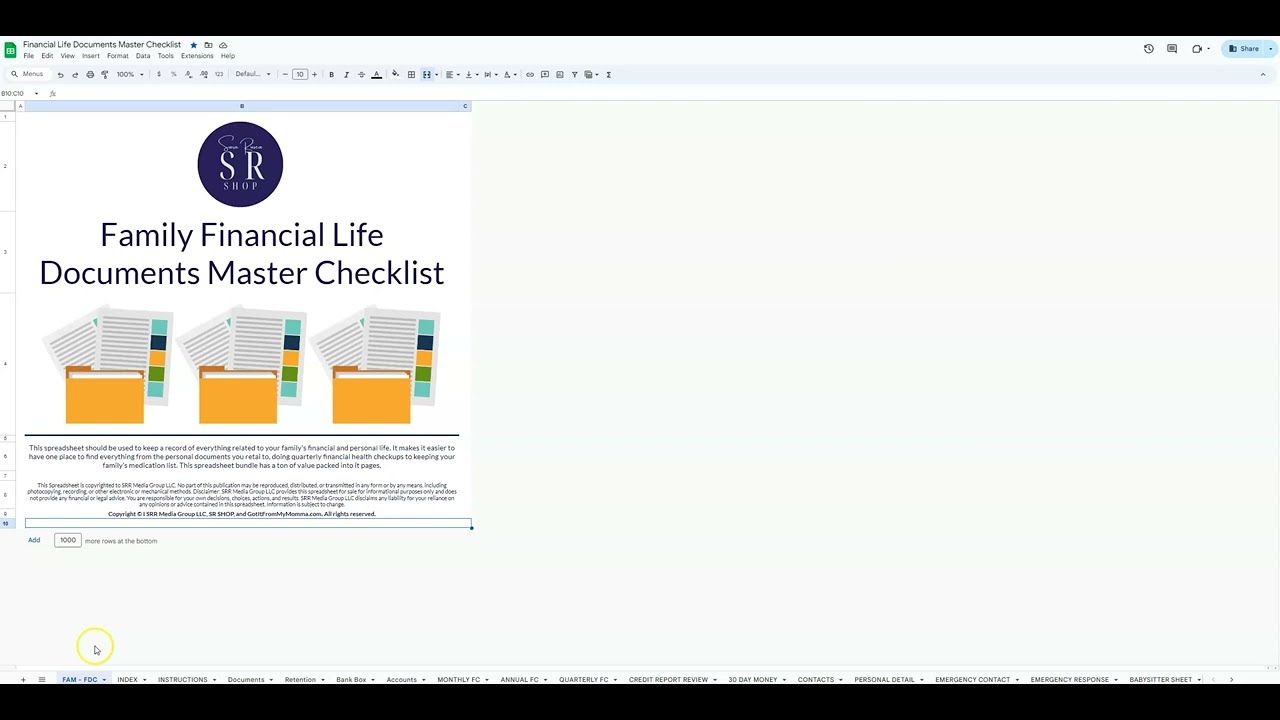Click the Add Sheet plus button

tap(23, 680)
